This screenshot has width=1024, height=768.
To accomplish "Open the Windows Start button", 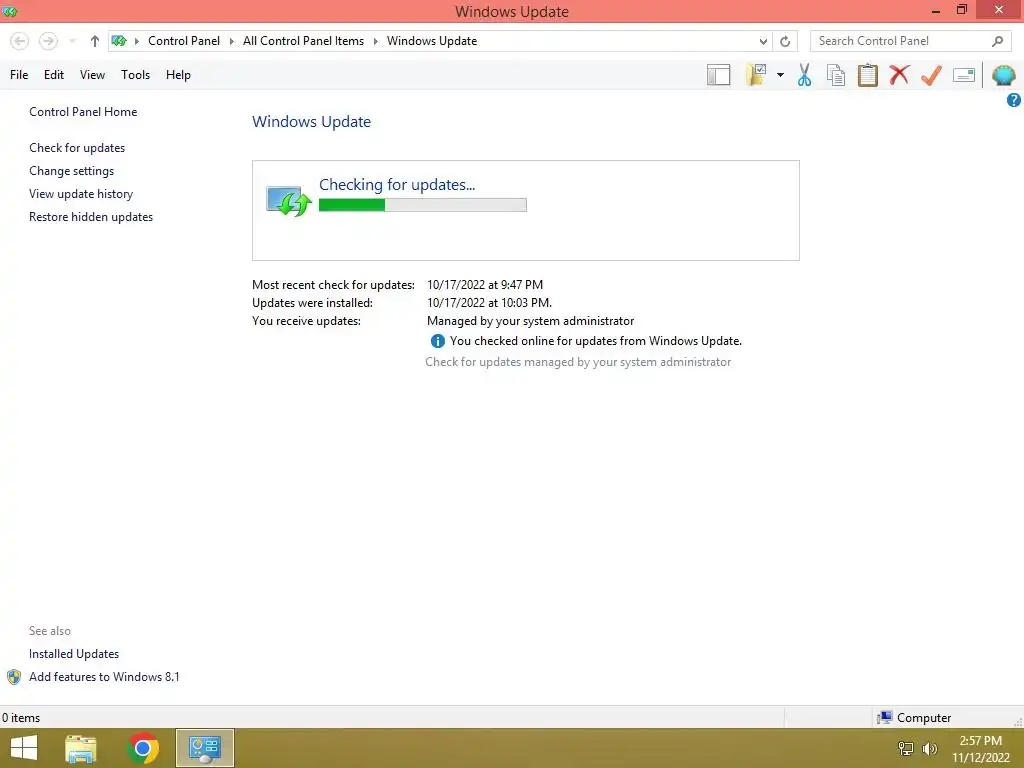I will point(24,748).
